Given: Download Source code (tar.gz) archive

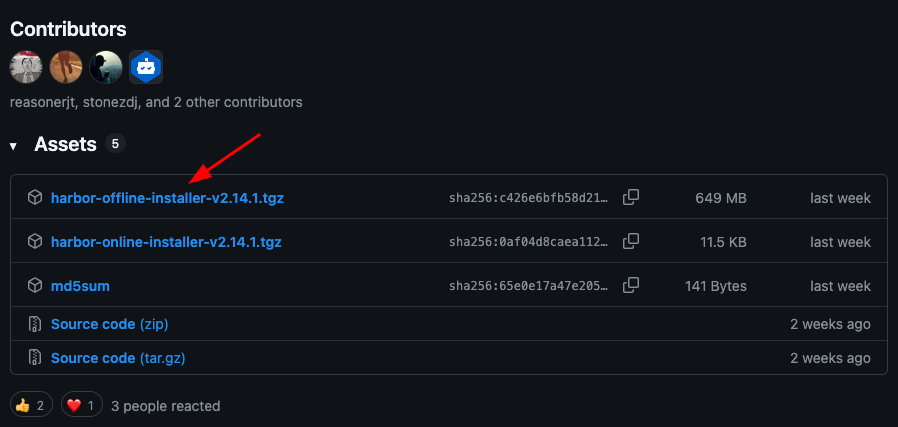Looking at the screenshot, I should tap(118, 358).
